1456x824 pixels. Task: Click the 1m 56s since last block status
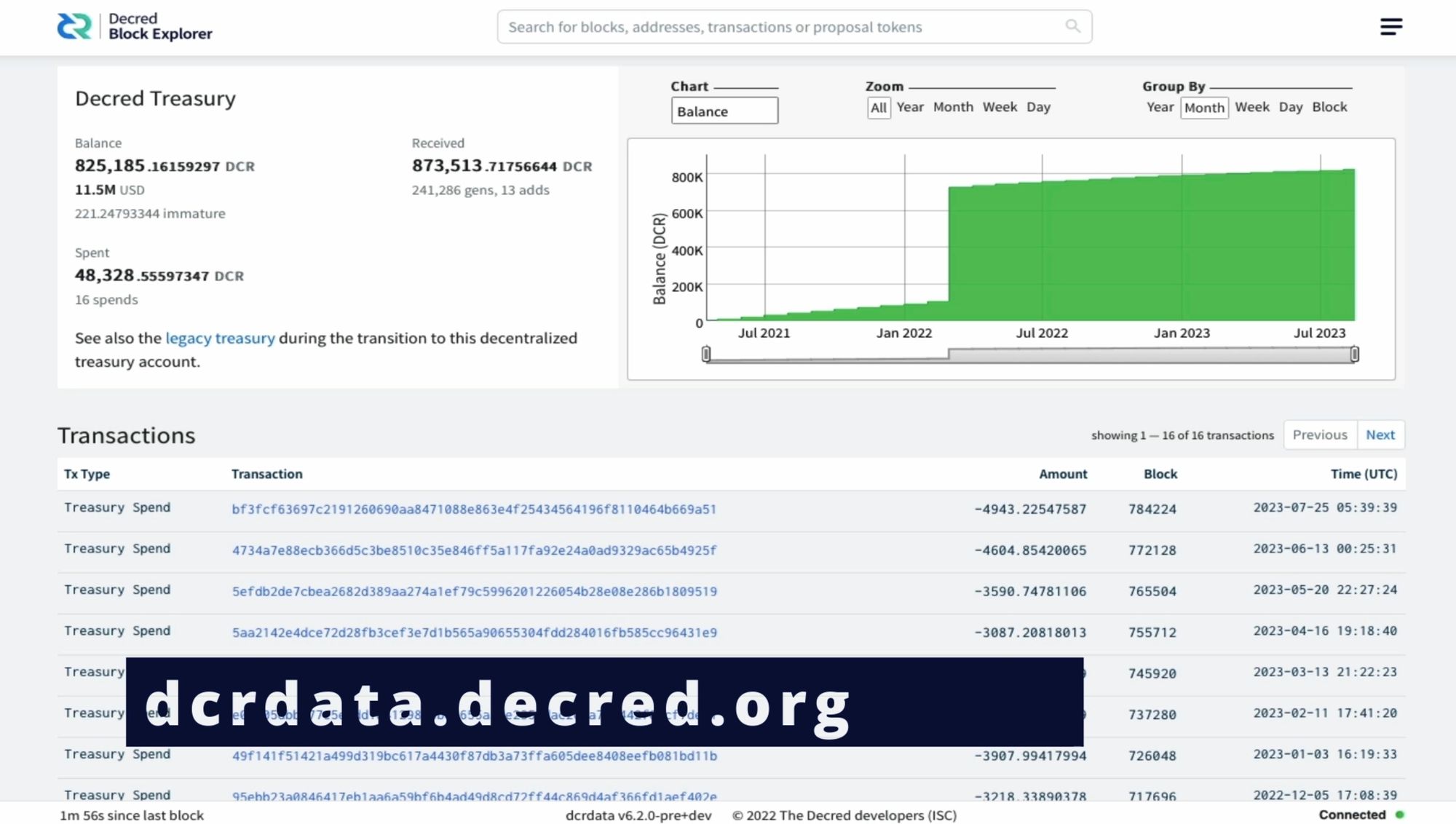pyautogui.click(x=131, y=815)
